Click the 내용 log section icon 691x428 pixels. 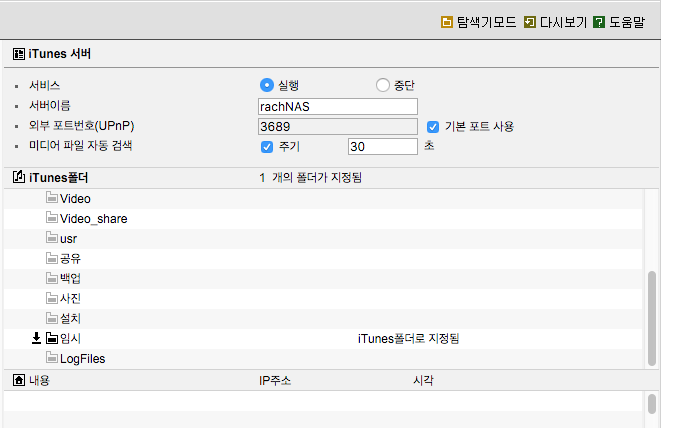point(19,380)
